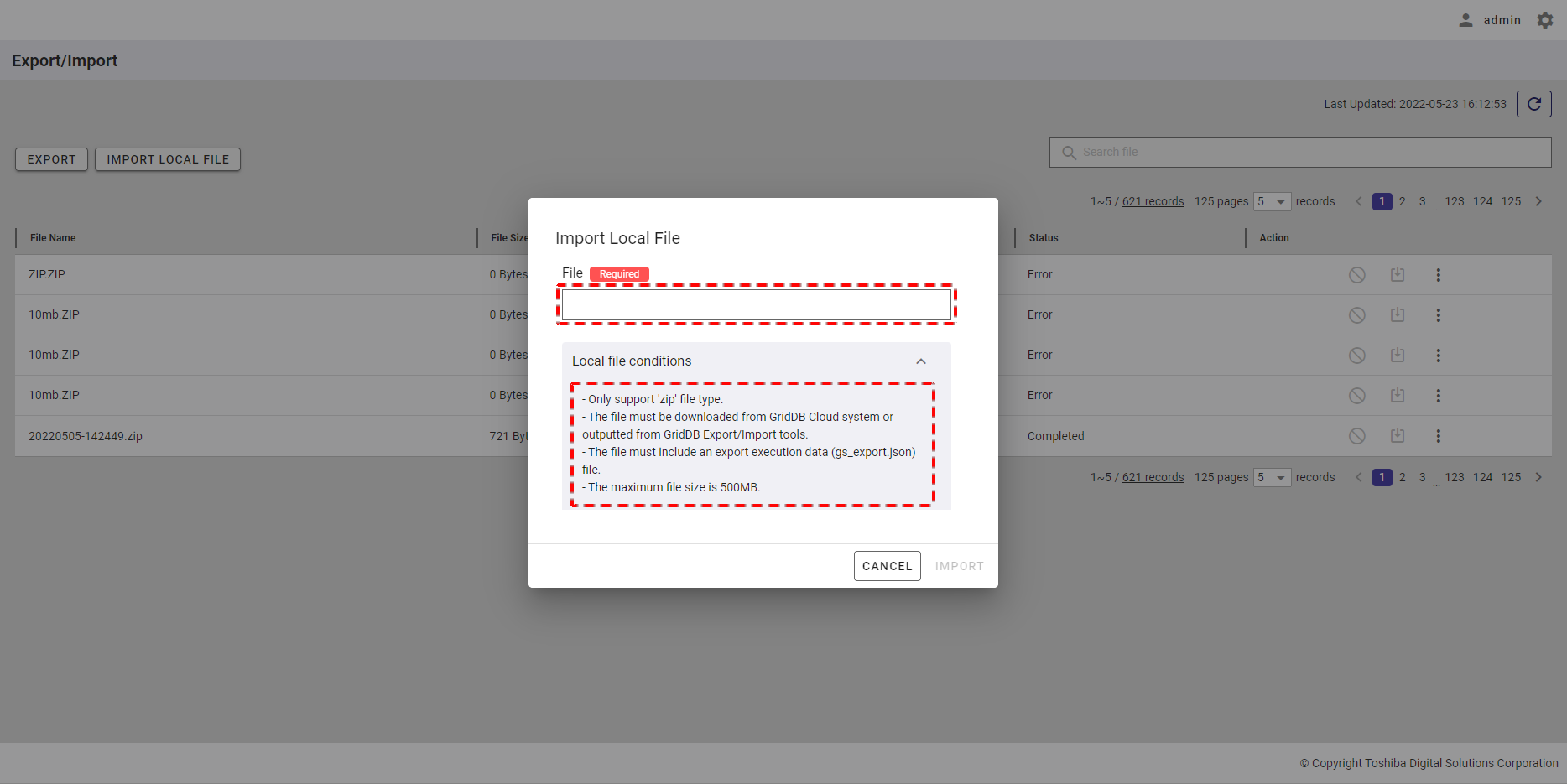Open the bottom records-per-page dropdown

pyautogui.click(x=1272, y=478)
